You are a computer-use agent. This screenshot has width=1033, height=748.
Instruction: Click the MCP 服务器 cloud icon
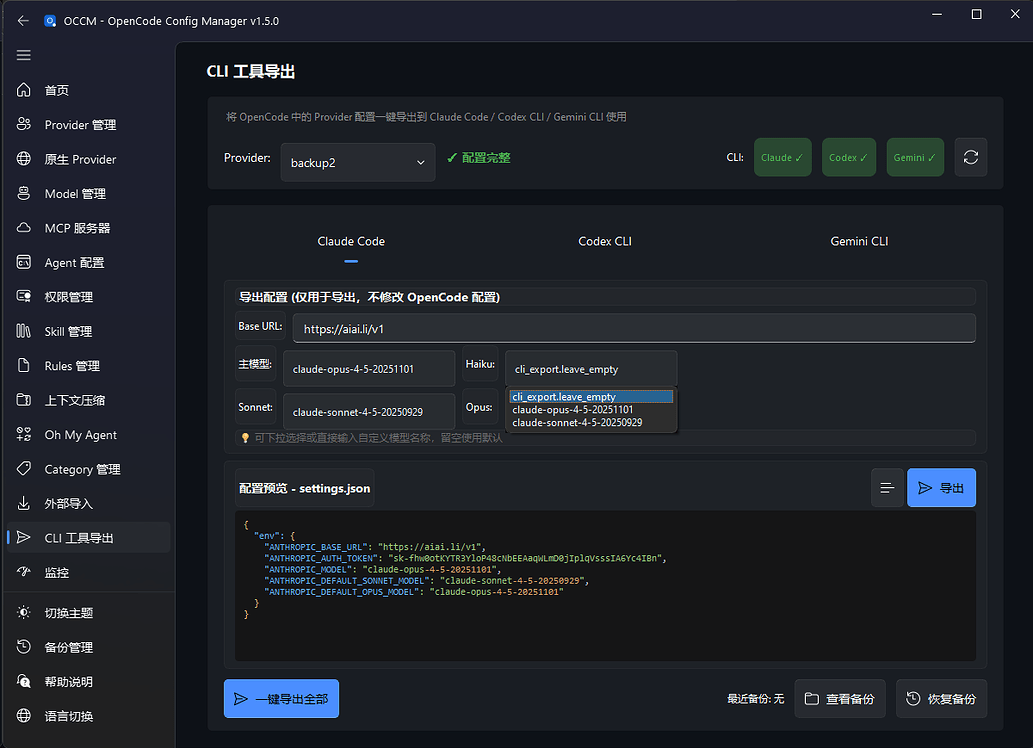point(24,227)
